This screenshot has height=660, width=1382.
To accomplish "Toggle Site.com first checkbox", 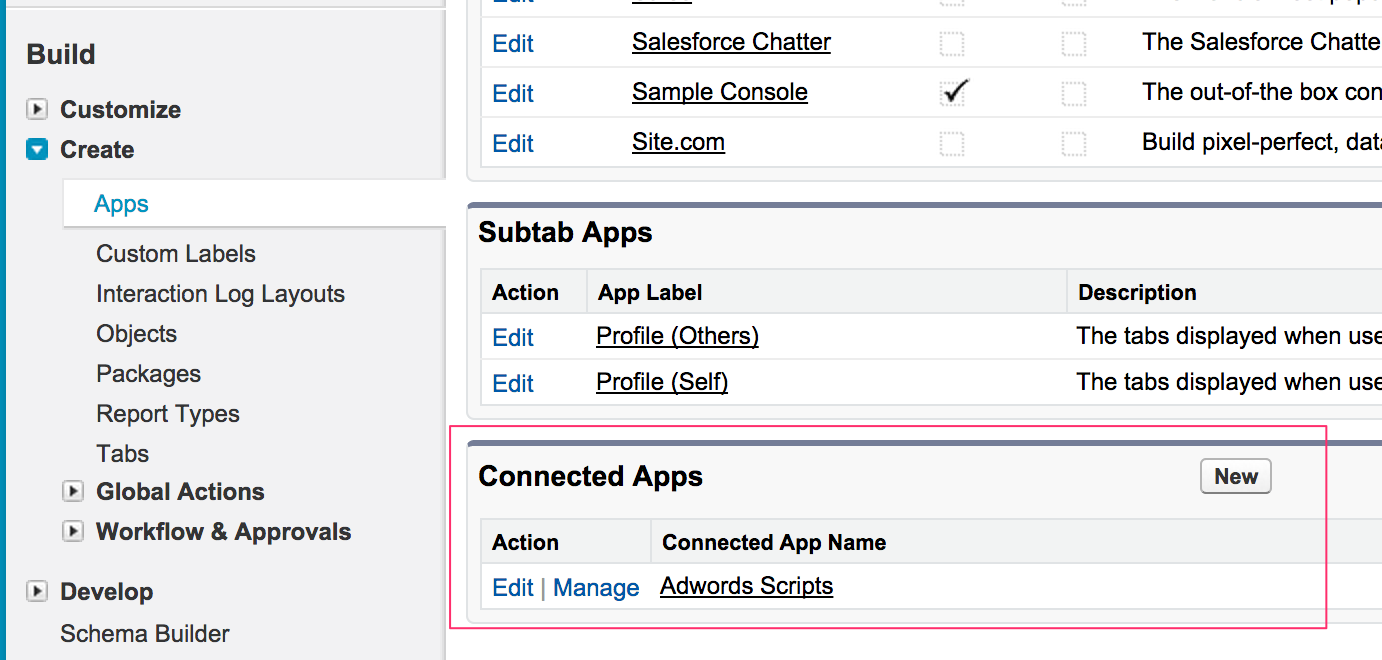I will [953, 144].
